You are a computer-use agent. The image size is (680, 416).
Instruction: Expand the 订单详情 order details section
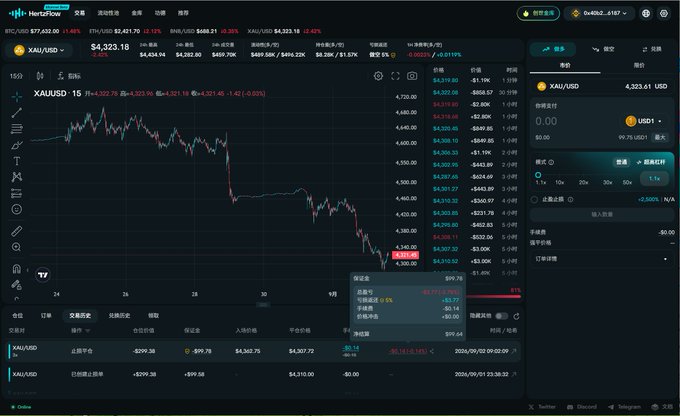click(602, 259)
